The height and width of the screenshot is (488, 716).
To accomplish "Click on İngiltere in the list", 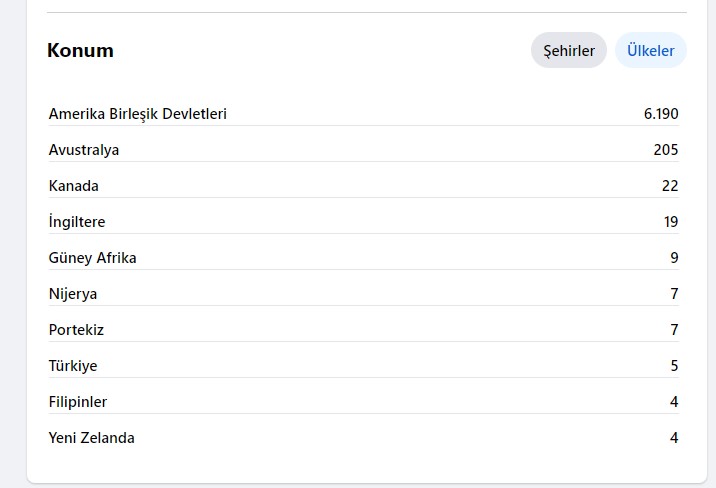I will 77,222.
